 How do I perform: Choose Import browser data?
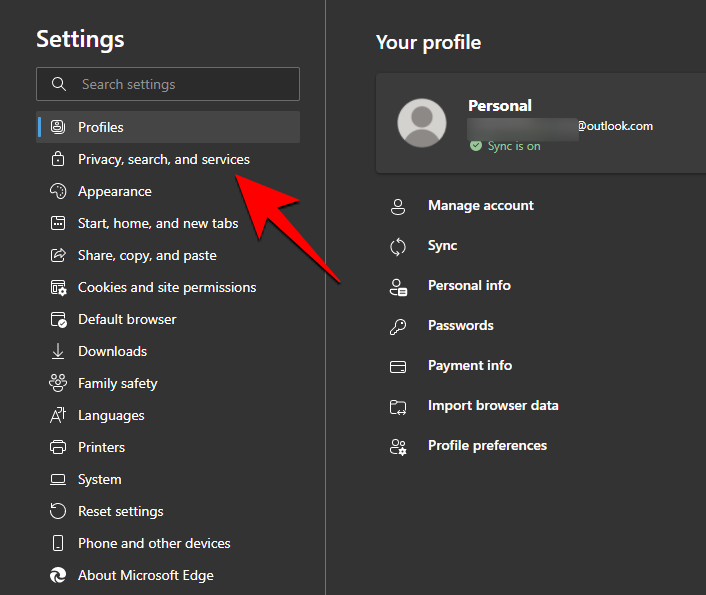click(493, 405)
